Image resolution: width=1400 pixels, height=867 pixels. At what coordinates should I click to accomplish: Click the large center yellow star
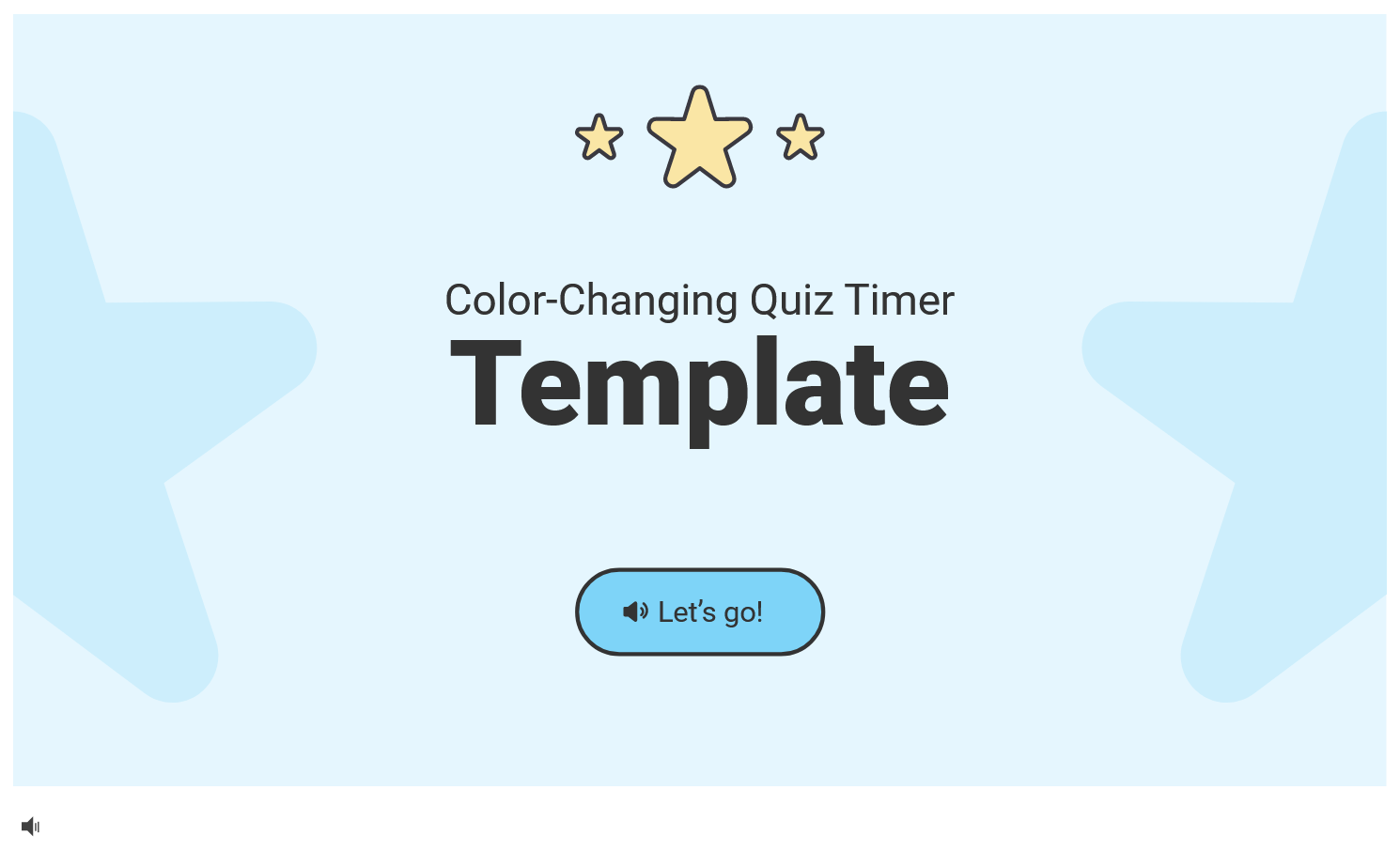tap(700, 137)
